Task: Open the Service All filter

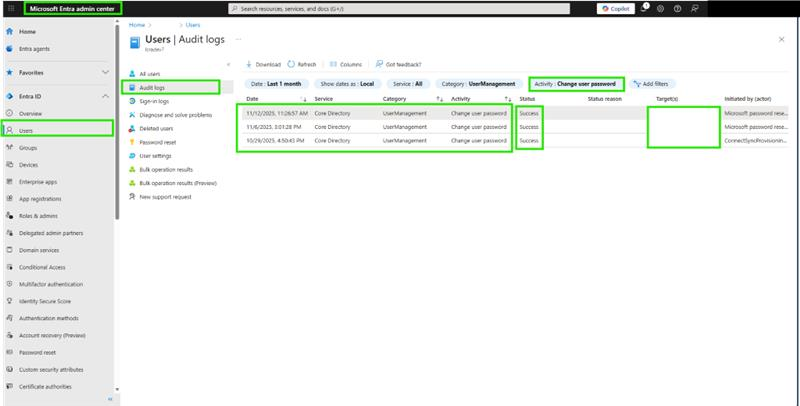Action: [x=408, y=84]
